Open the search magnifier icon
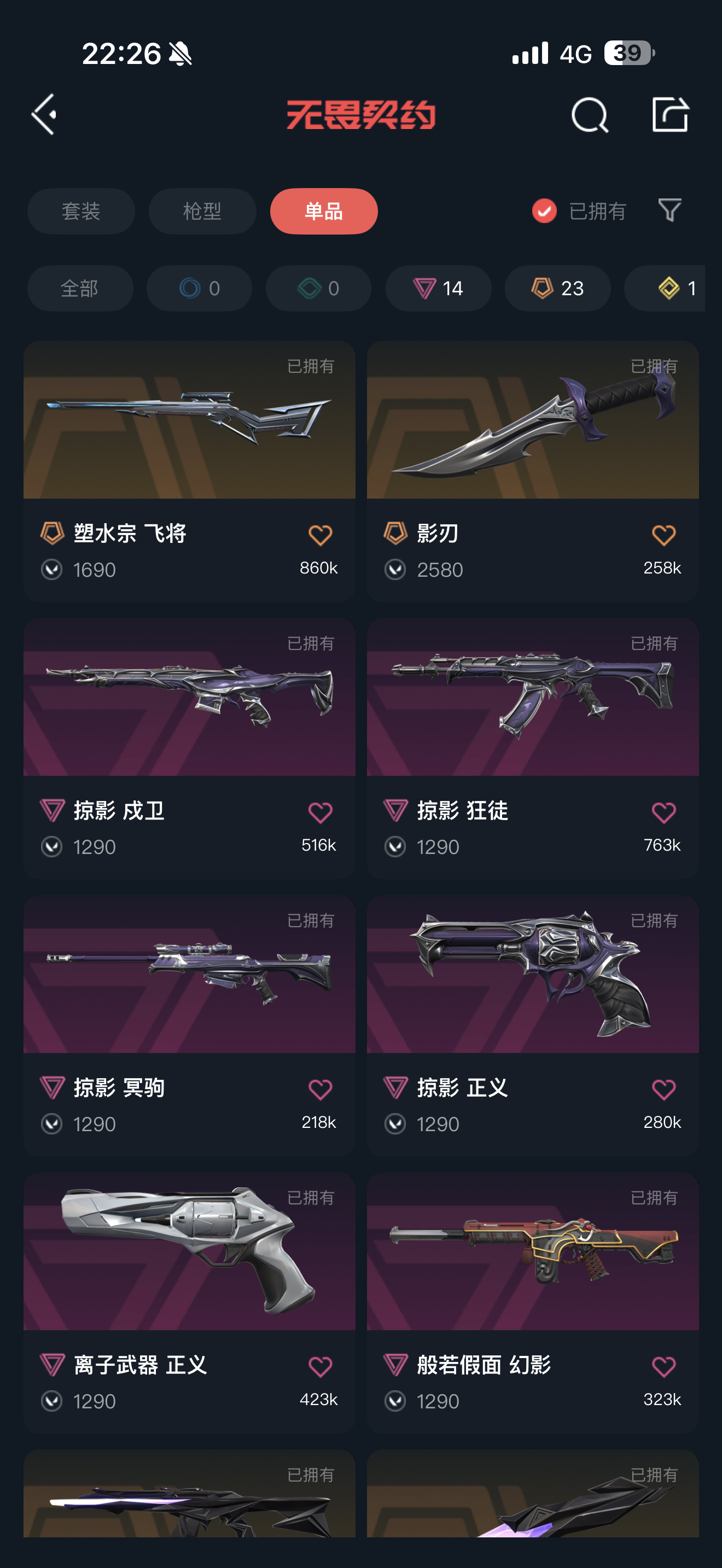Viewport: 722px width, 1568px height. pyautogui.click(x=589, y=114)
